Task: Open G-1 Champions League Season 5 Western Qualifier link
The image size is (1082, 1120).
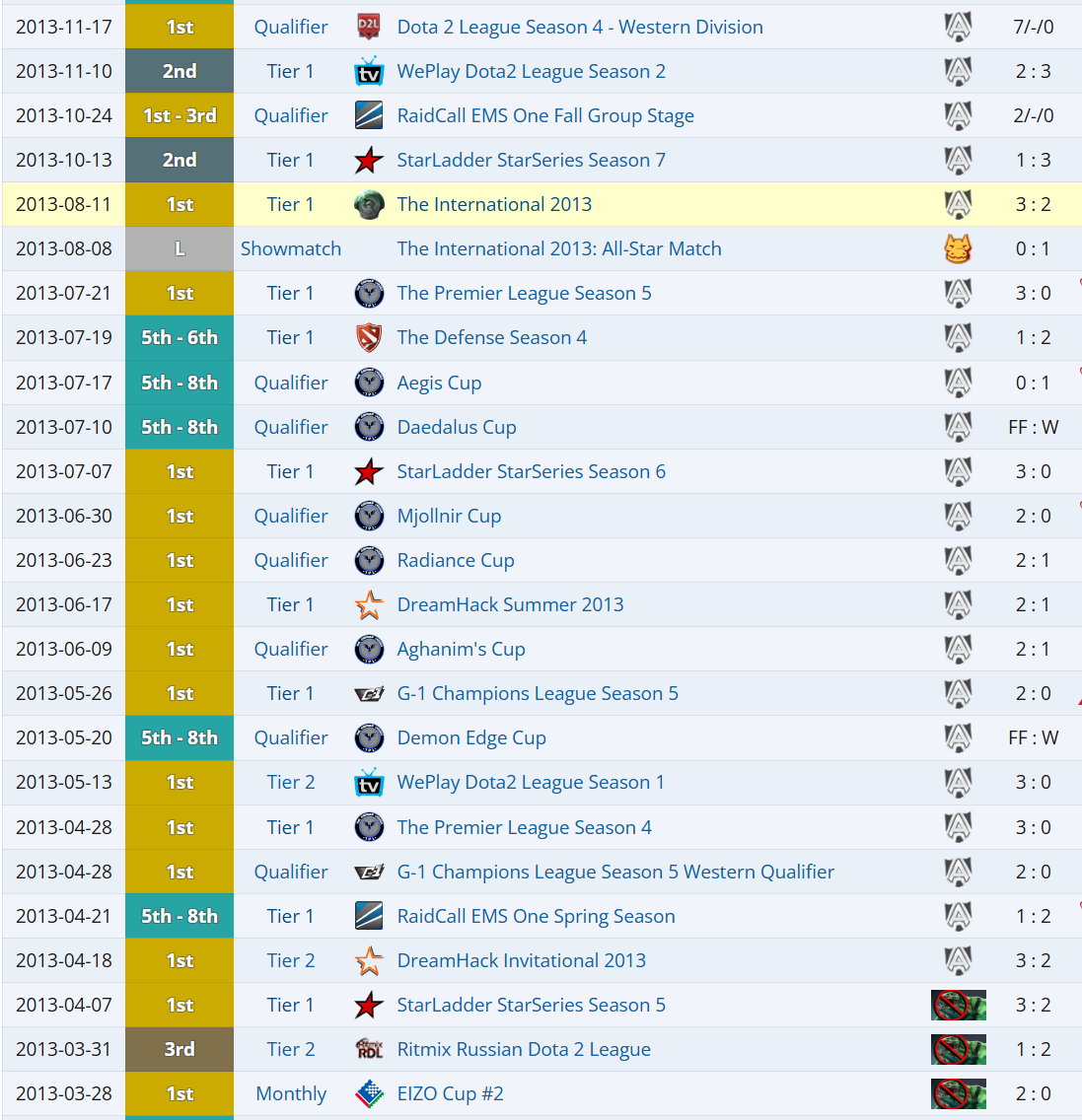Action: click(615, 873)
